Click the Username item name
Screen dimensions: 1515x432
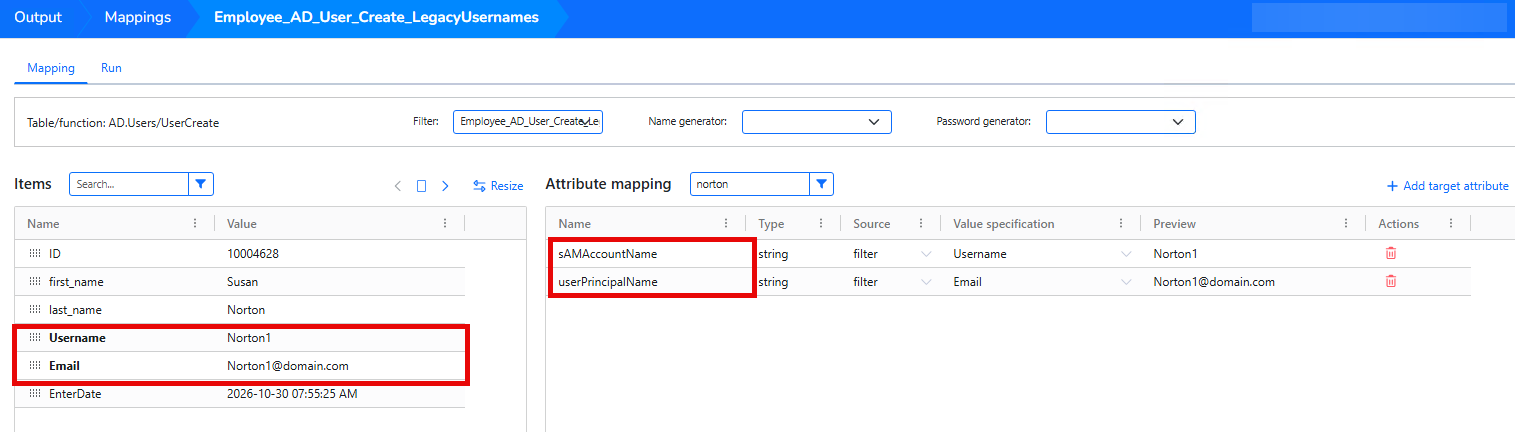pyautogui.click(x=77, y=338)
